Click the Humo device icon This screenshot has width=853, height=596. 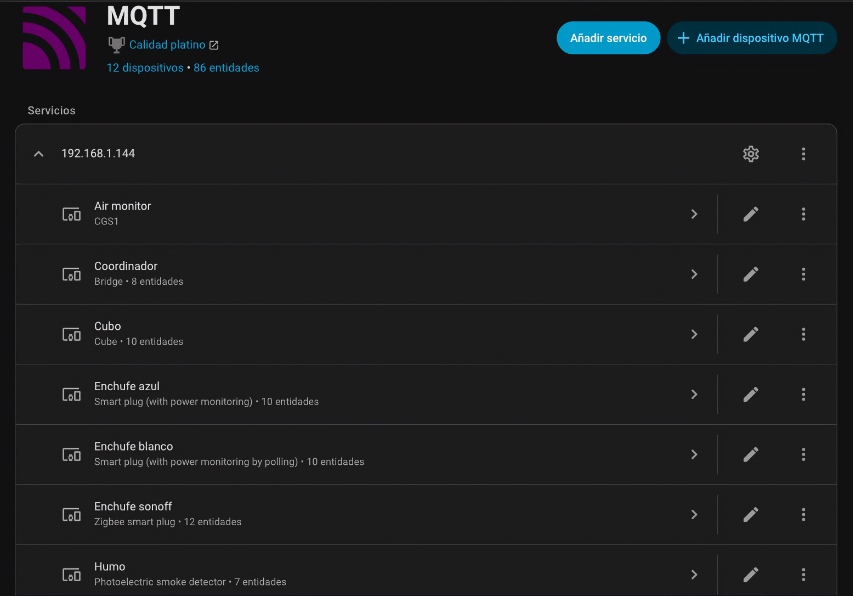71,575
